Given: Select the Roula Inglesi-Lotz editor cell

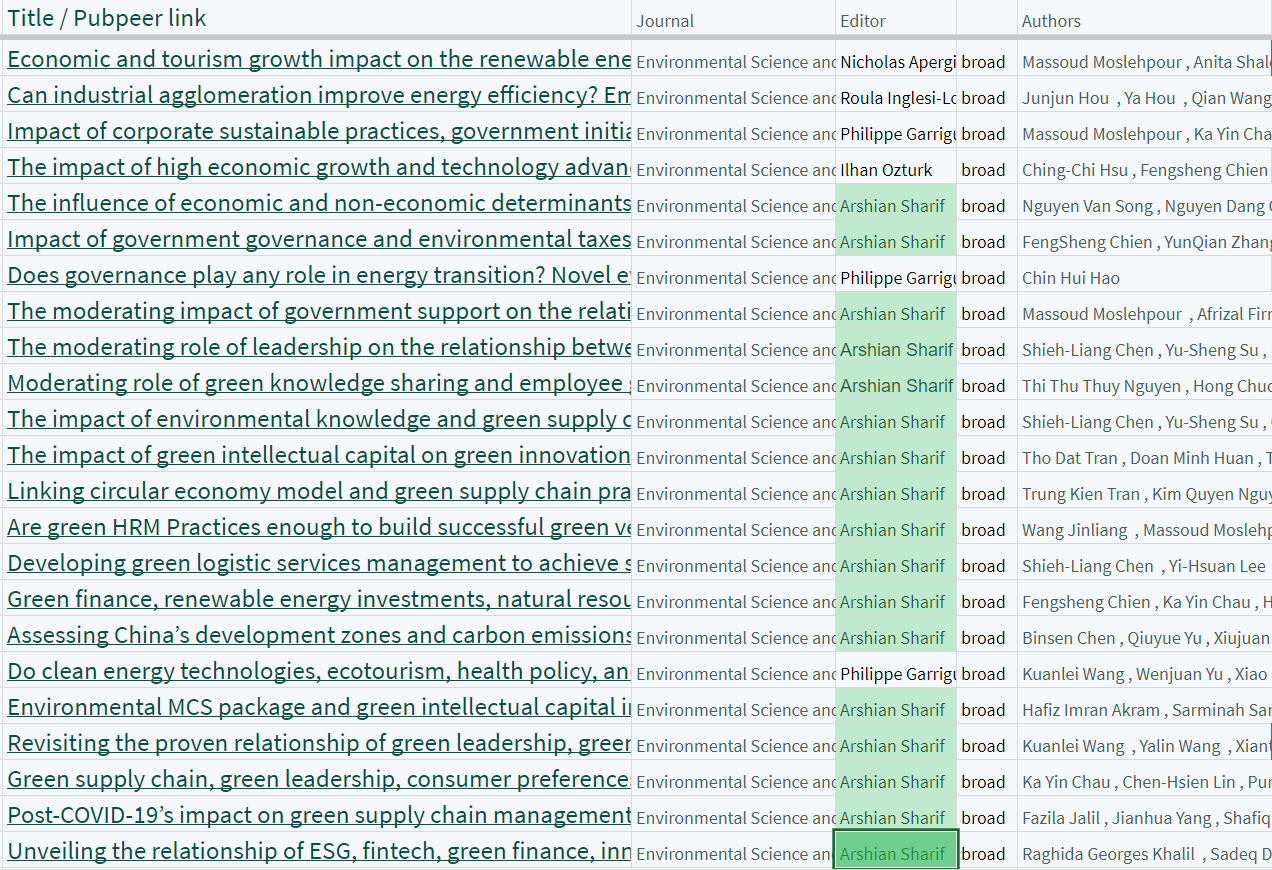Looking at the screenshot, I should coord(896,98).
